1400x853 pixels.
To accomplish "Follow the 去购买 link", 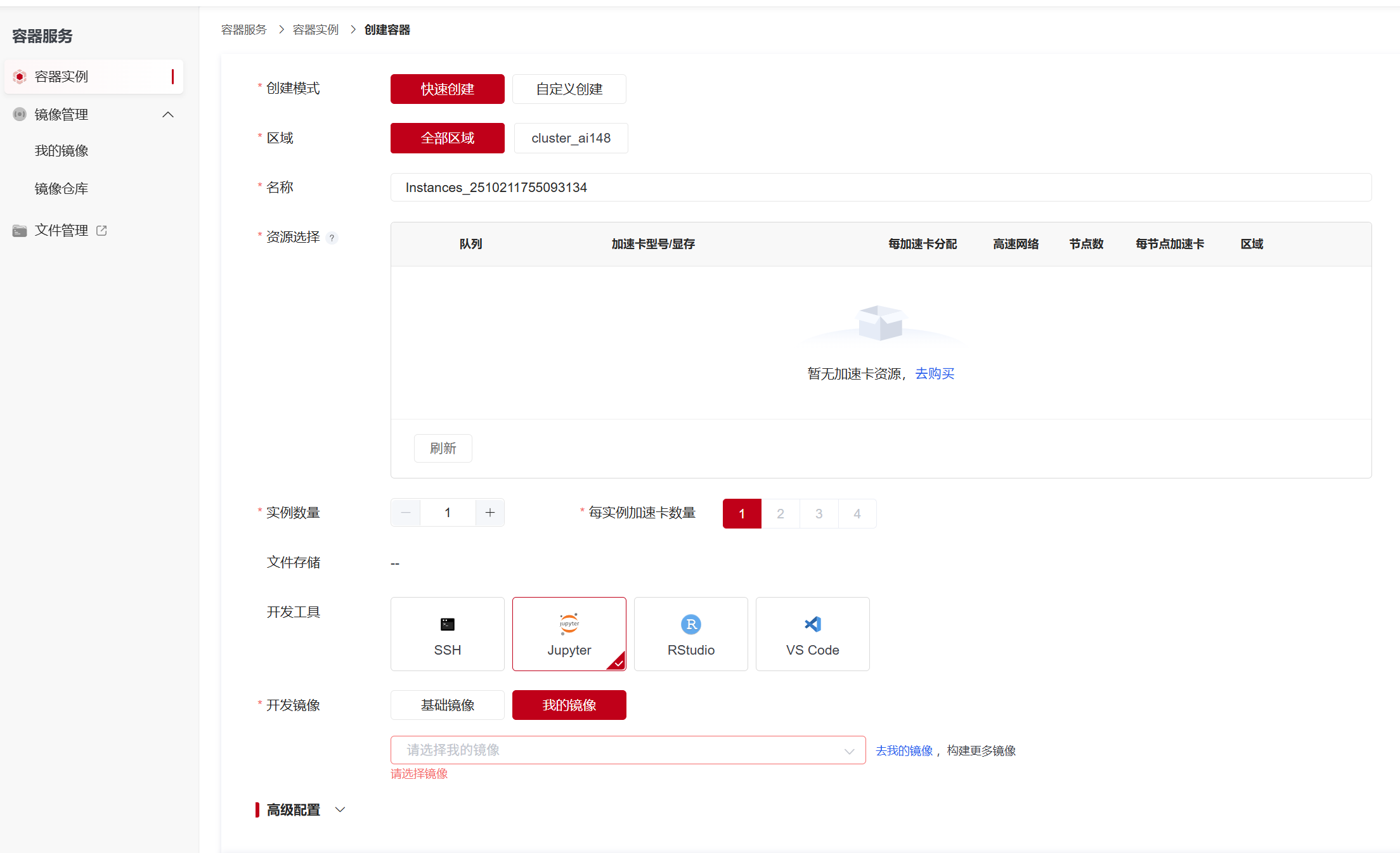I will coord(935,374).
